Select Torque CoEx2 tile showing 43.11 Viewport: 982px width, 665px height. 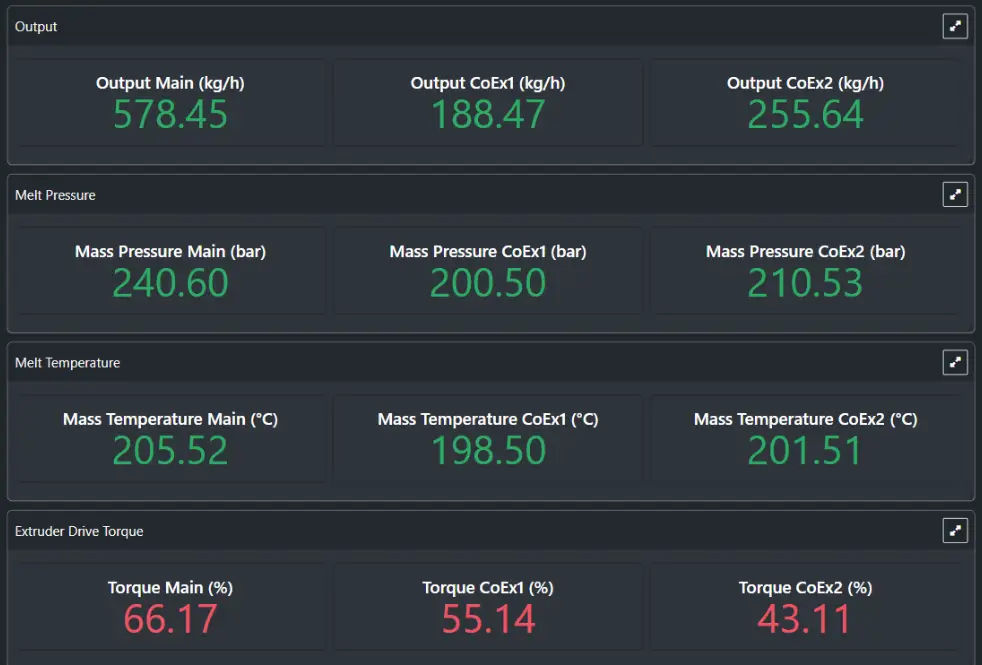[805, 607]
